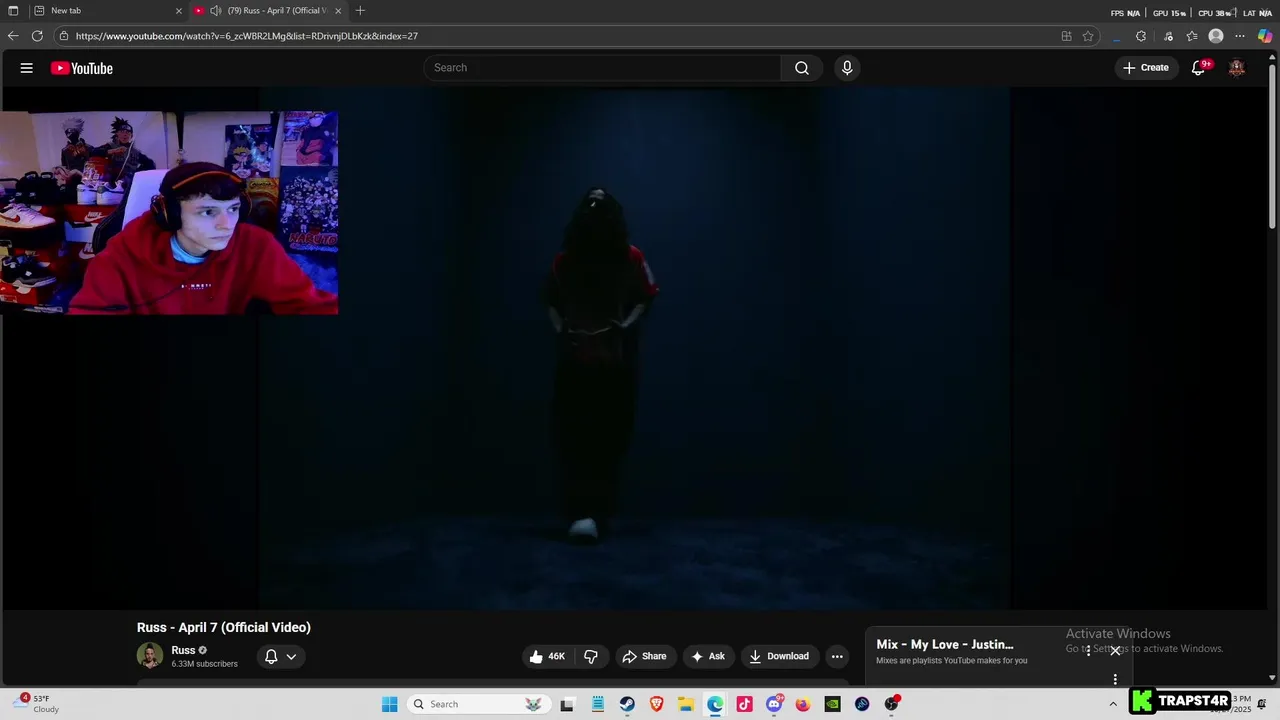Open the YouTube account avatar menu
Screen dimensions: 1280x720
tap(1237, 68)
